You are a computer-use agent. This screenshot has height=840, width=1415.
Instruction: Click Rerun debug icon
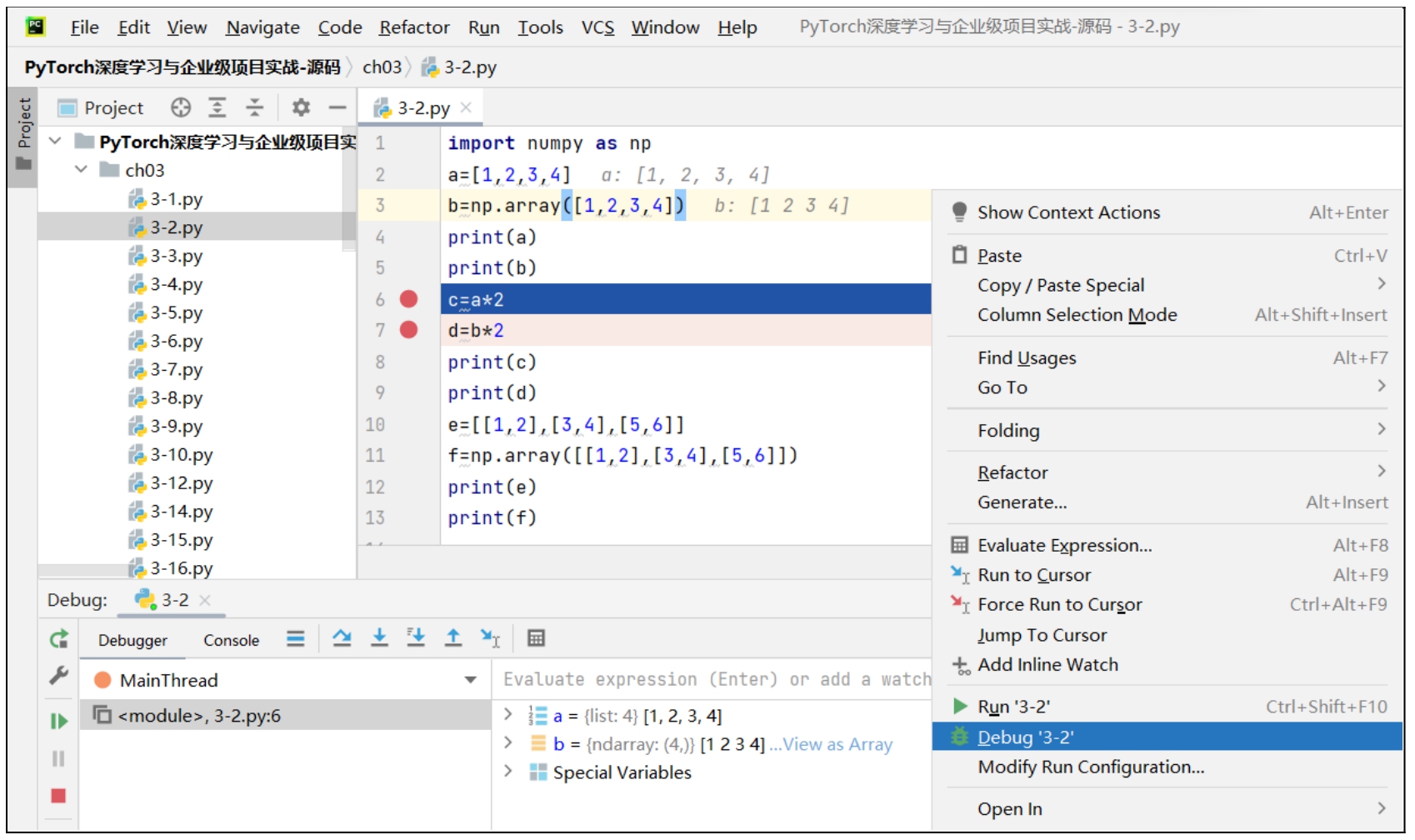coord(58,640)
